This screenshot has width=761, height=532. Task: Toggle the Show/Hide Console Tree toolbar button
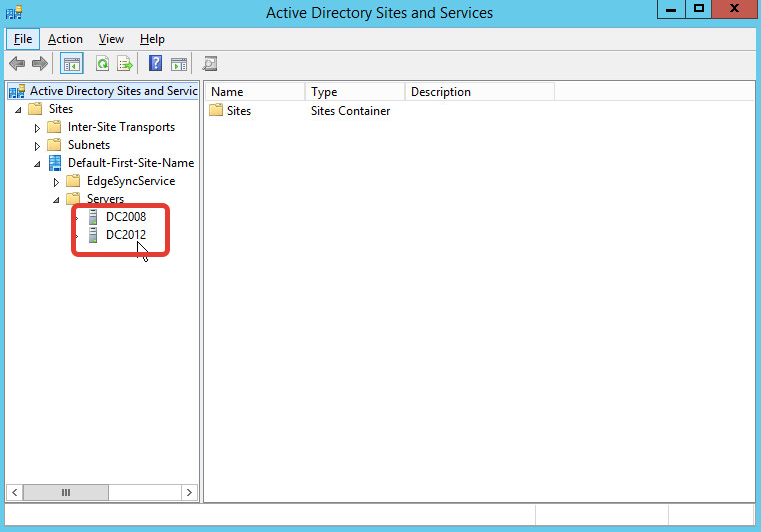pyautogui.click(x=72, y=64)
